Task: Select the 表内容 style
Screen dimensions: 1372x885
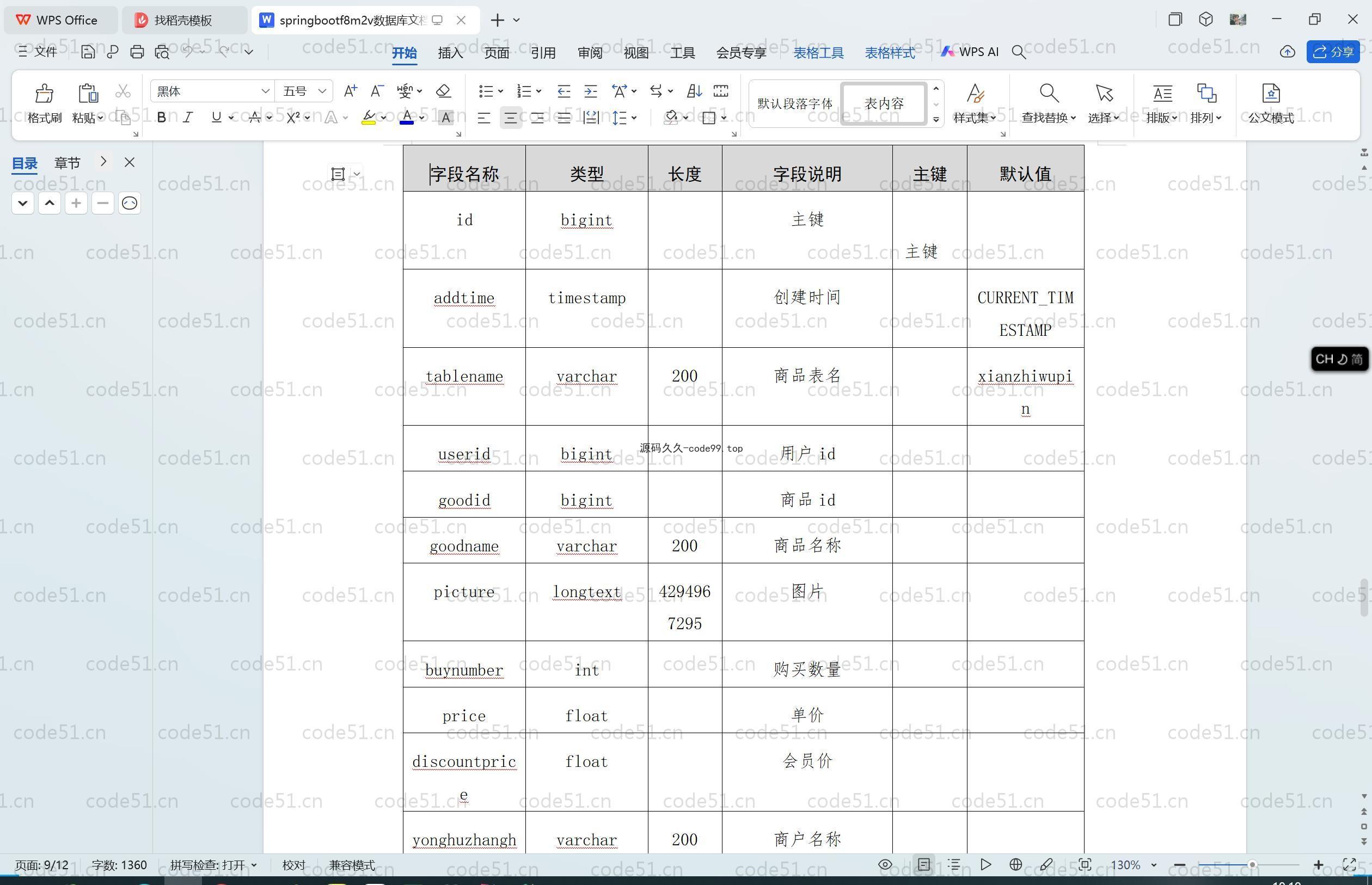Action: (884, 103)
